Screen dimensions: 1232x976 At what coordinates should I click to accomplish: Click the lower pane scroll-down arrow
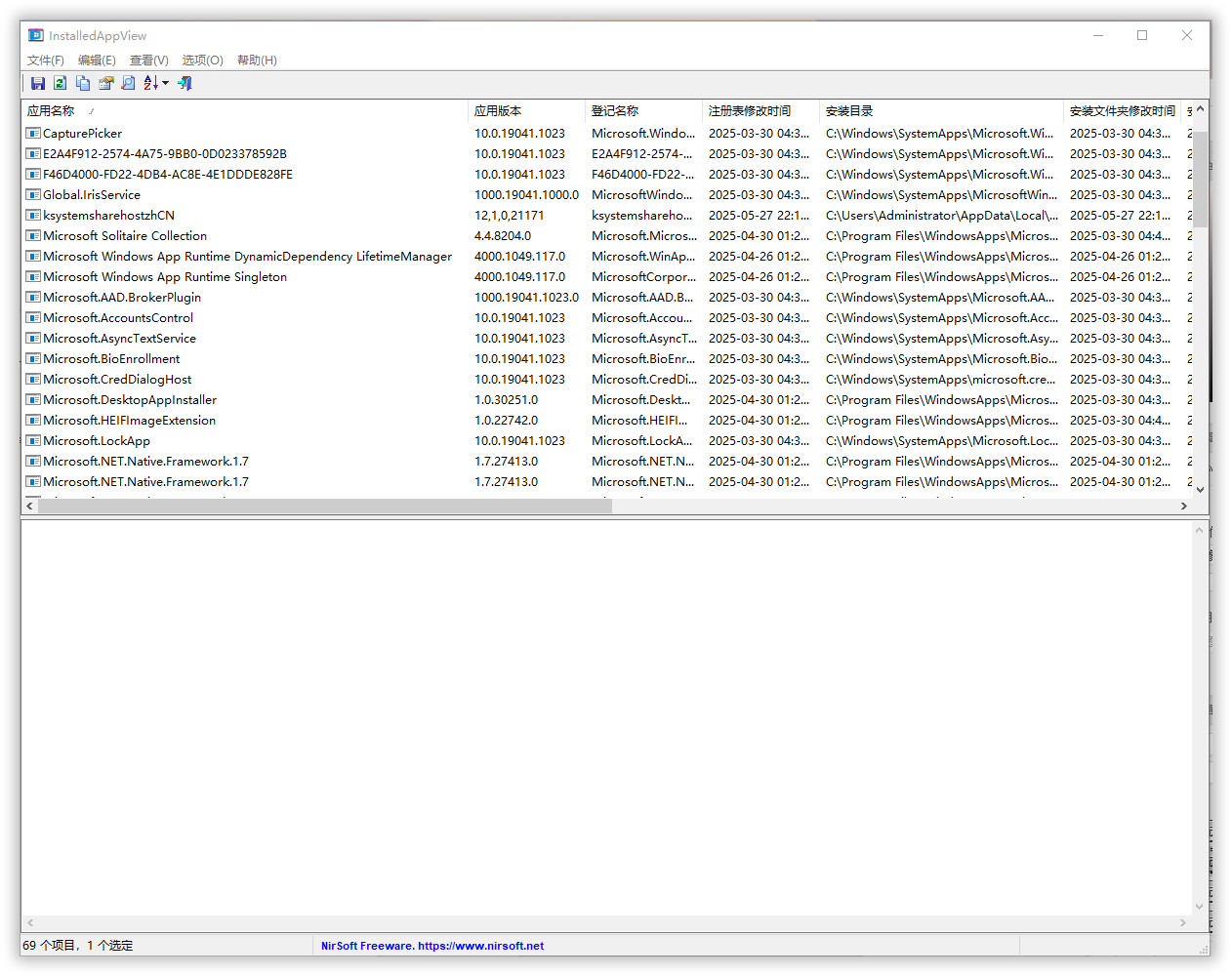[1200, 907]
